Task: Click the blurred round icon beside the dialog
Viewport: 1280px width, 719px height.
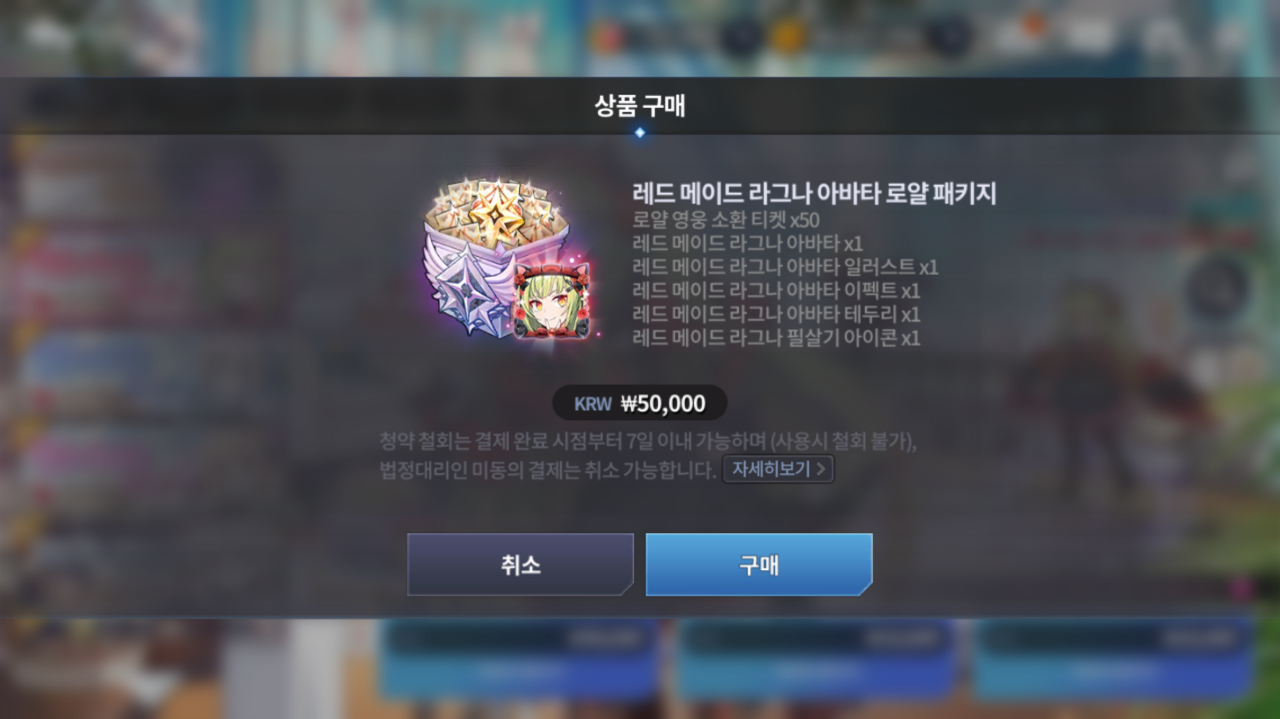Action: (1217, 288)
